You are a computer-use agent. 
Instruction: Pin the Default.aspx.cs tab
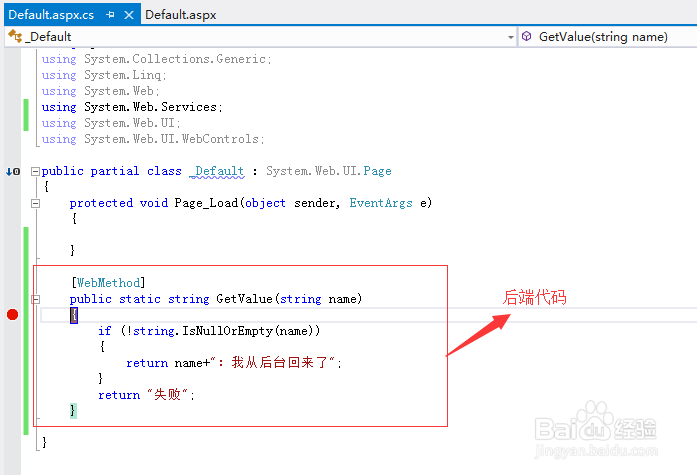pos(110,15)
